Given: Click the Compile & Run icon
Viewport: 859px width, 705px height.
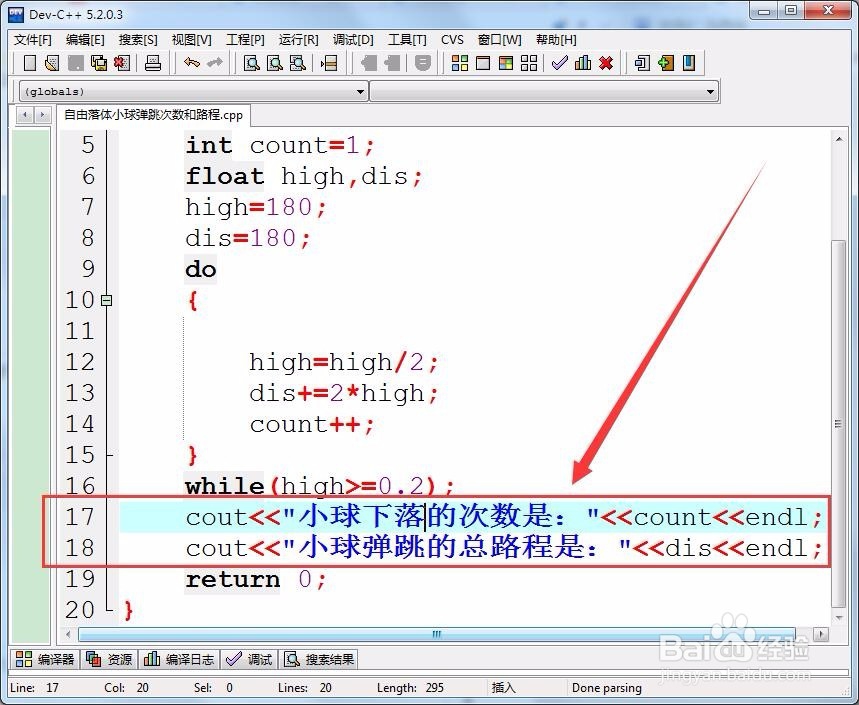Looking at the screenshot, I should point(506,63).
